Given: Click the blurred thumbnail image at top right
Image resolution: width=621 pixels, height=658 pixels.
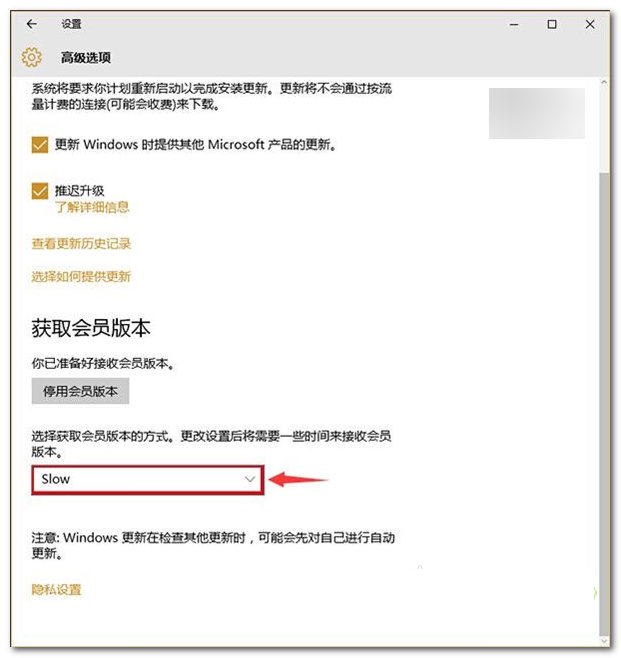Looking at the screenshot, I should 537,113.
